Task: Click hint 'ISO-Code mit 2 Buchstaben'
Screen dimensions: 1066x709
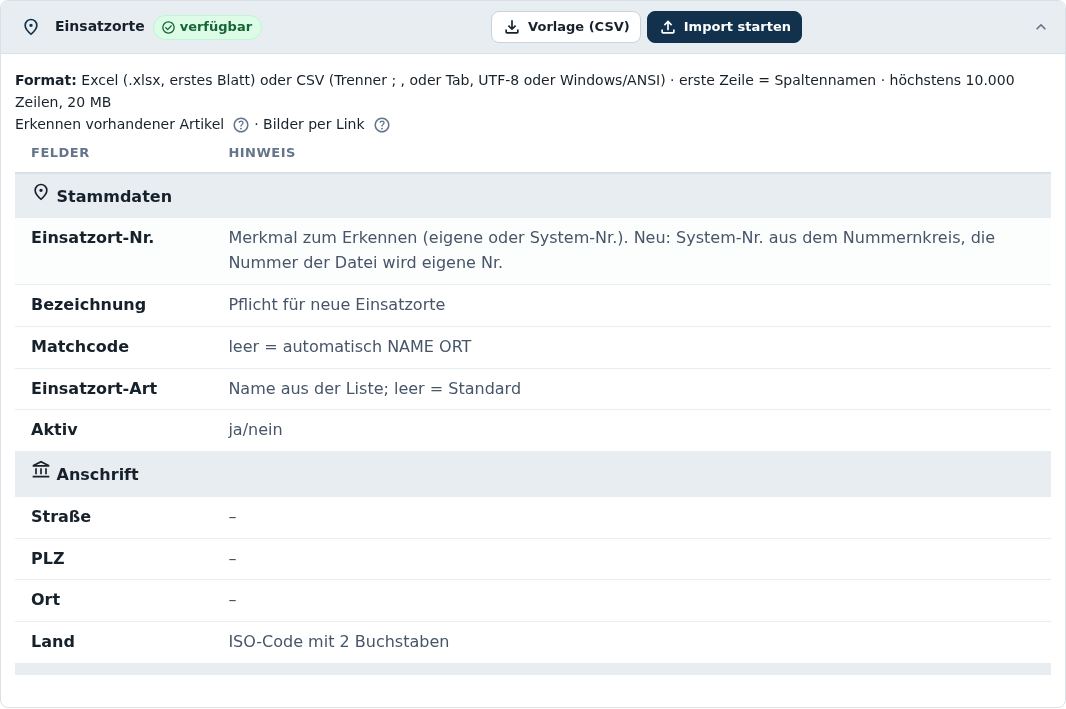Action: tap(339, 642)
